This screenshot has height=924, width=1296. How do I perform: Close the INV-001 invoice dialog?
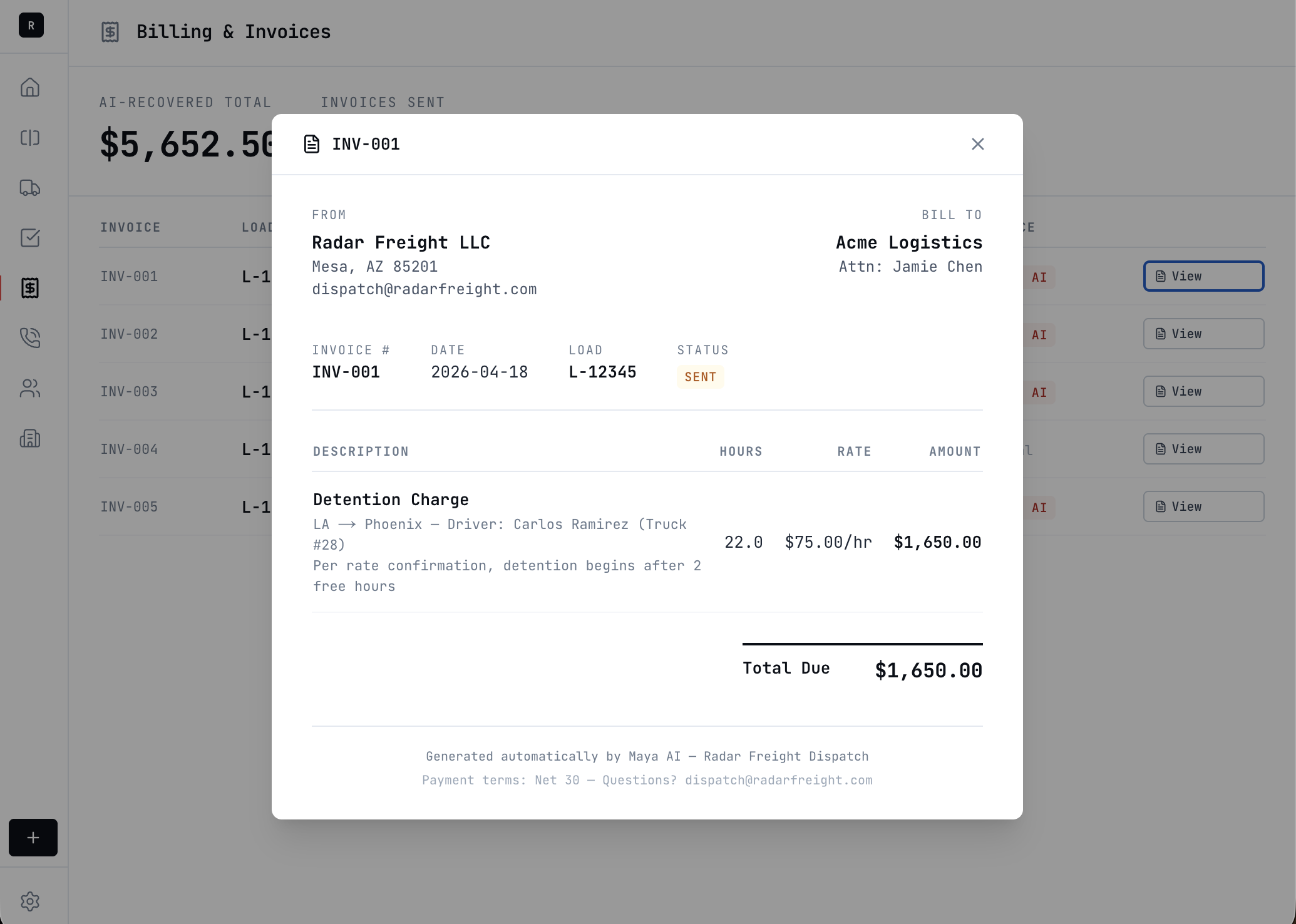977,144
